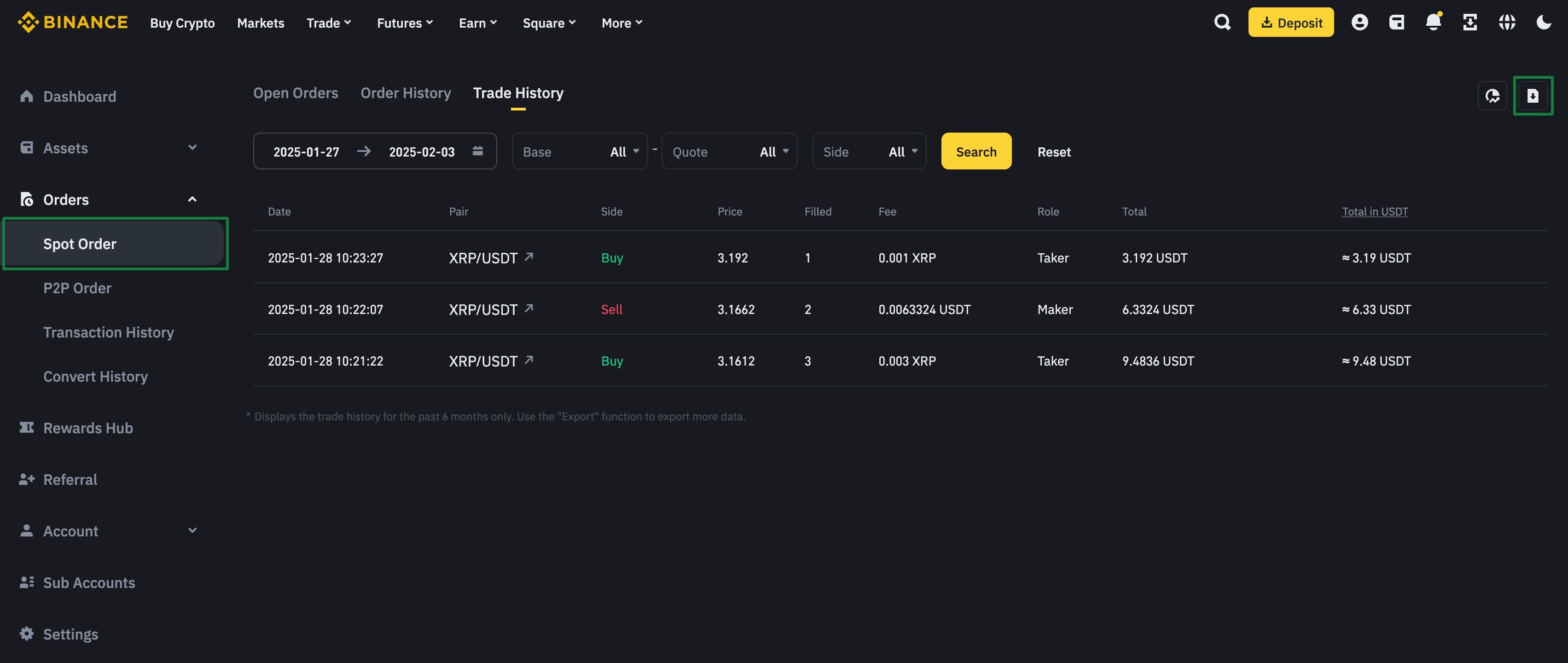This screenshot has height=663, width=1568.
Task: Go to Buy Crypto
Action: pyautogui.click(x=182, y=23)
